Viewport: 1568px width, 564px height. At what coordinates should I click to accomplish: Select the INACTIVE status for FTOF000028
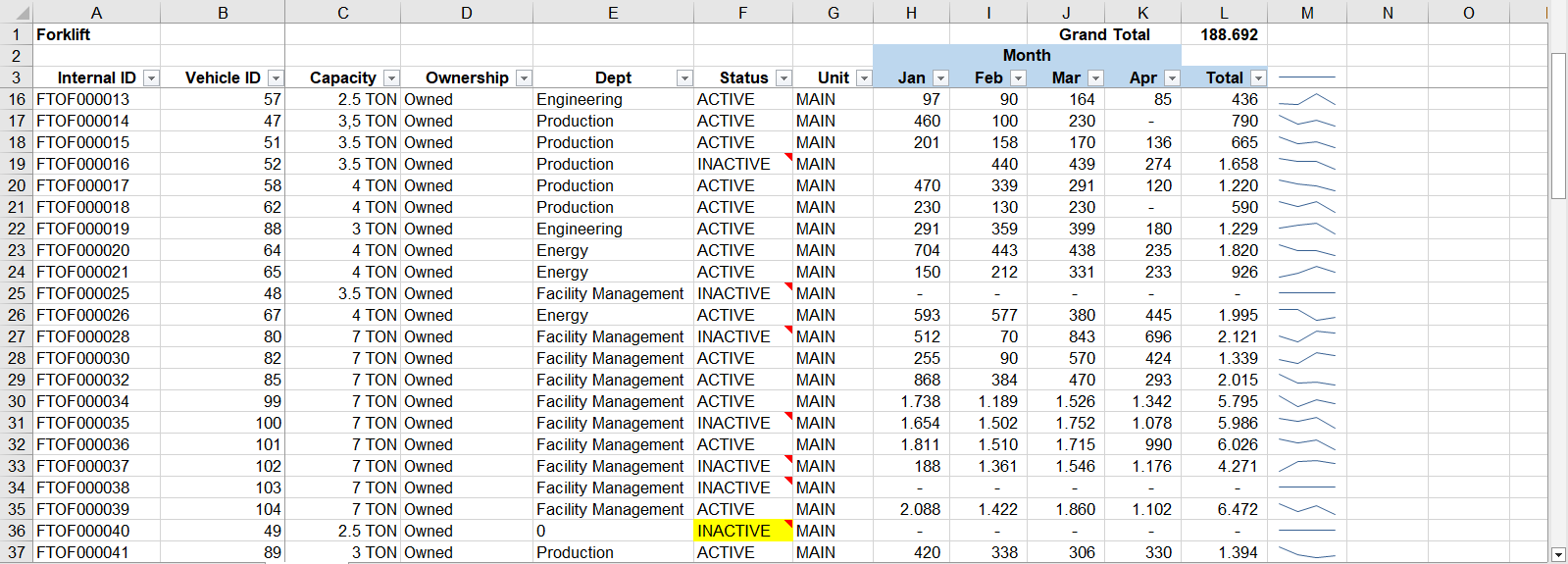coord(743,336)
